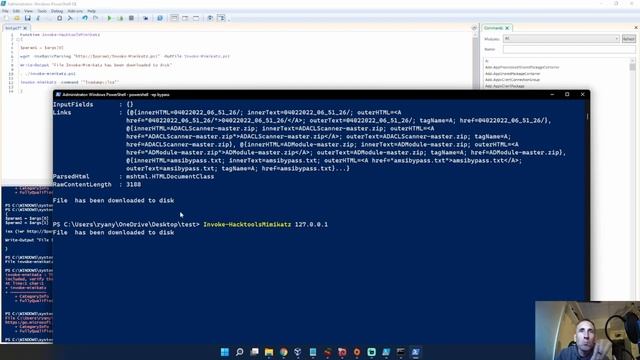Click the Clear console pane icon
Image resolution: width=640 pixels, height=360 pixels.
pyautogui.click(x=70, y=18)
